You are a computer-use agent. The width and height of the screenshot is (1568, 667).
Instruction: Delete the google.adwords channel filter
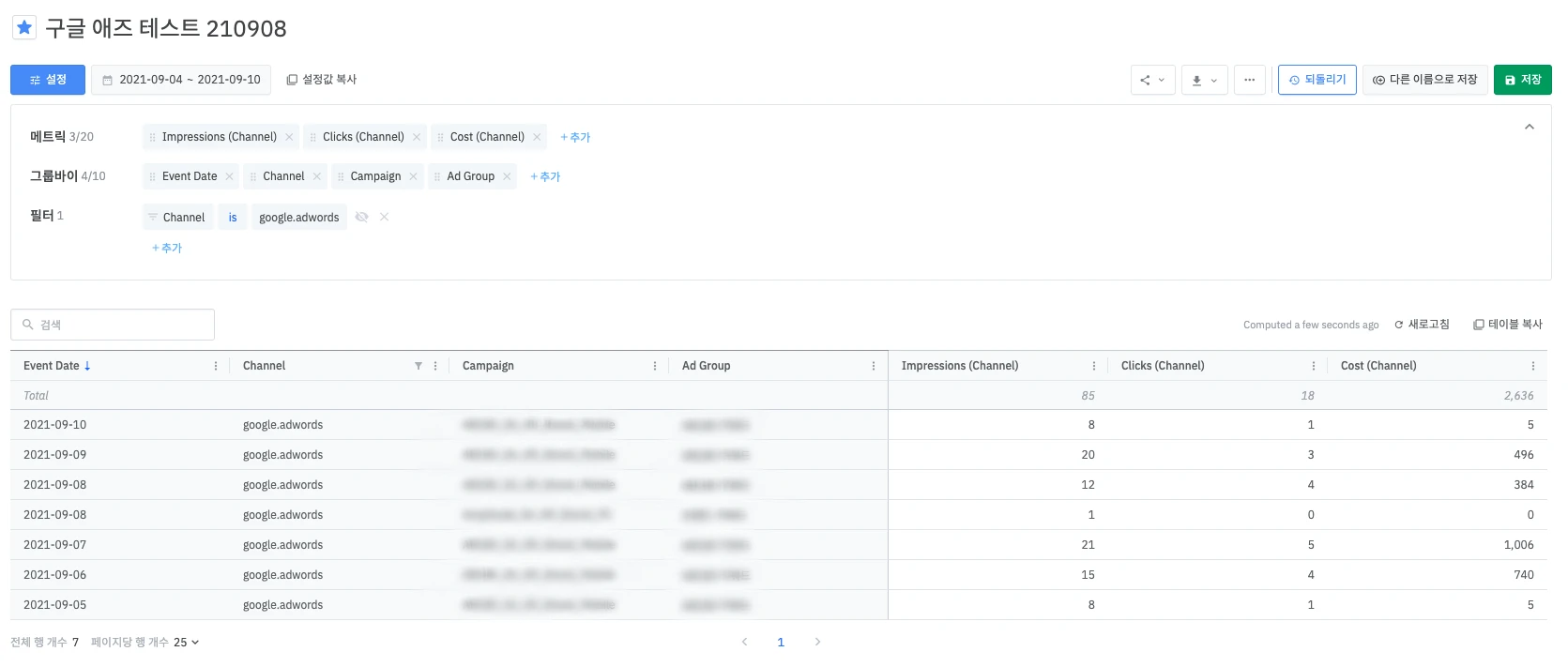(384, 217)
